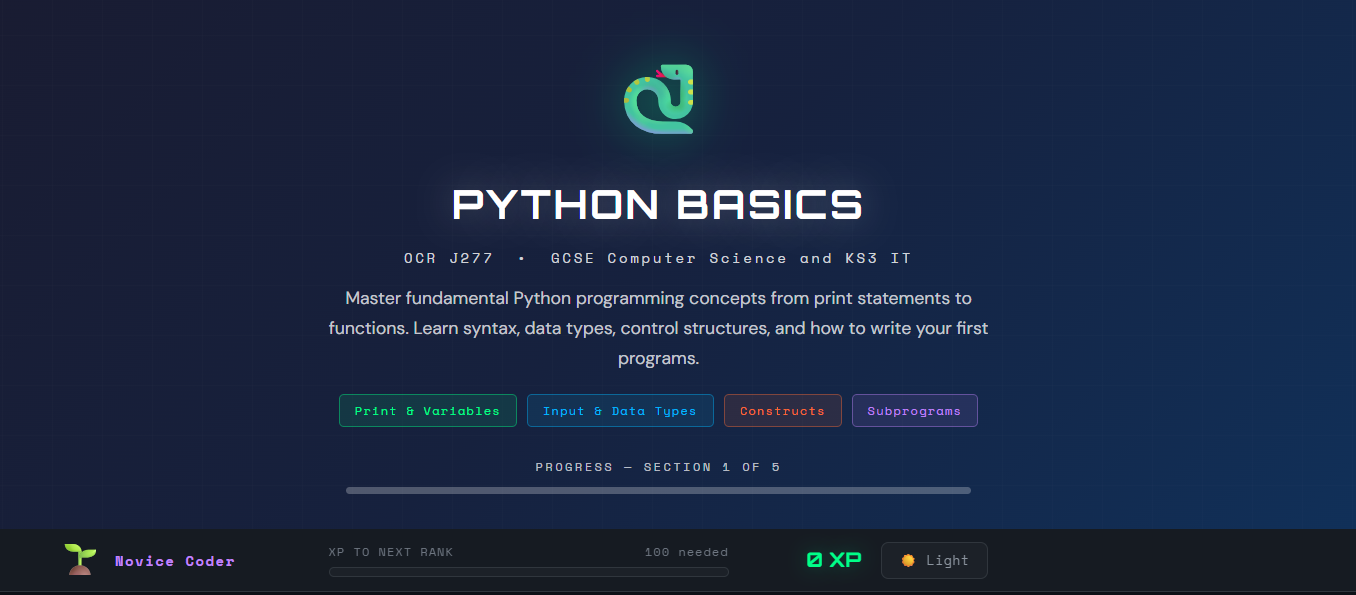Click the 'Master fundamental Python' description paragraph
The image size is (1356, 595).
(x=658, y=328)
